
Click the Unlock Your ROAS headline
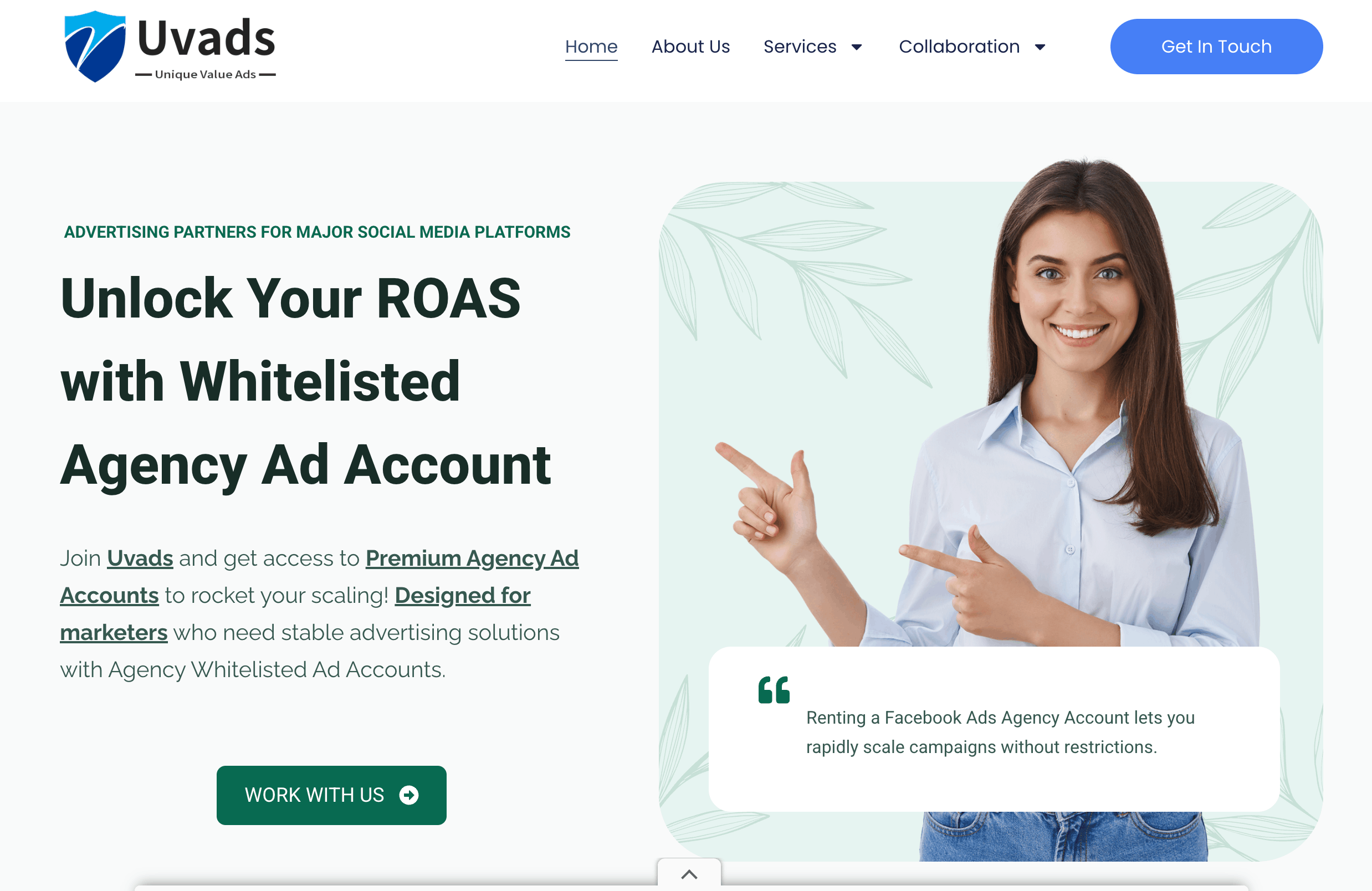point(305,382)
